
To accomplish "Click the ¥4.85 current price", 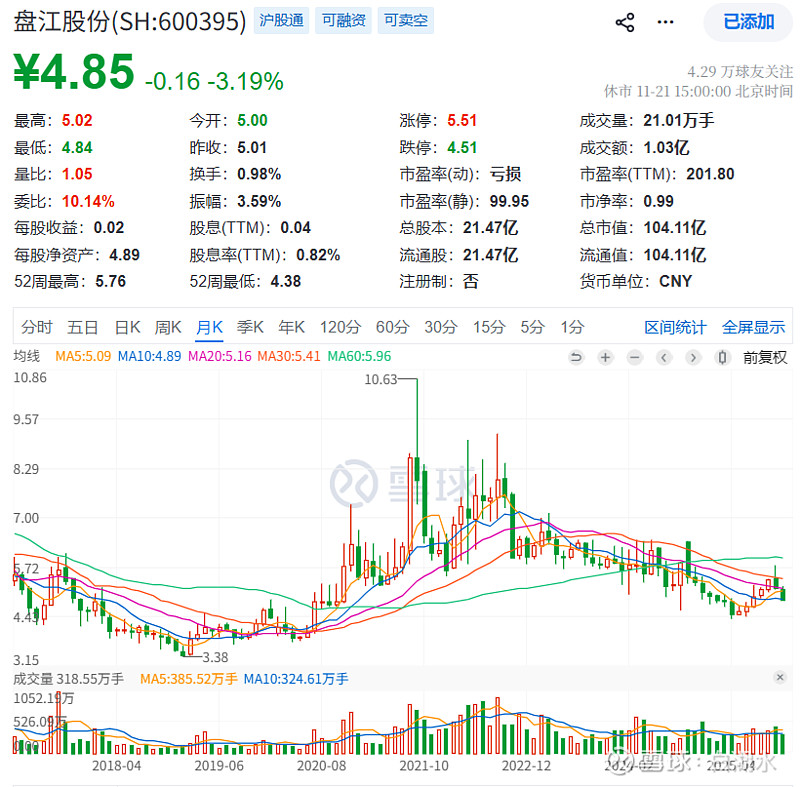I will tap(73, 71).
